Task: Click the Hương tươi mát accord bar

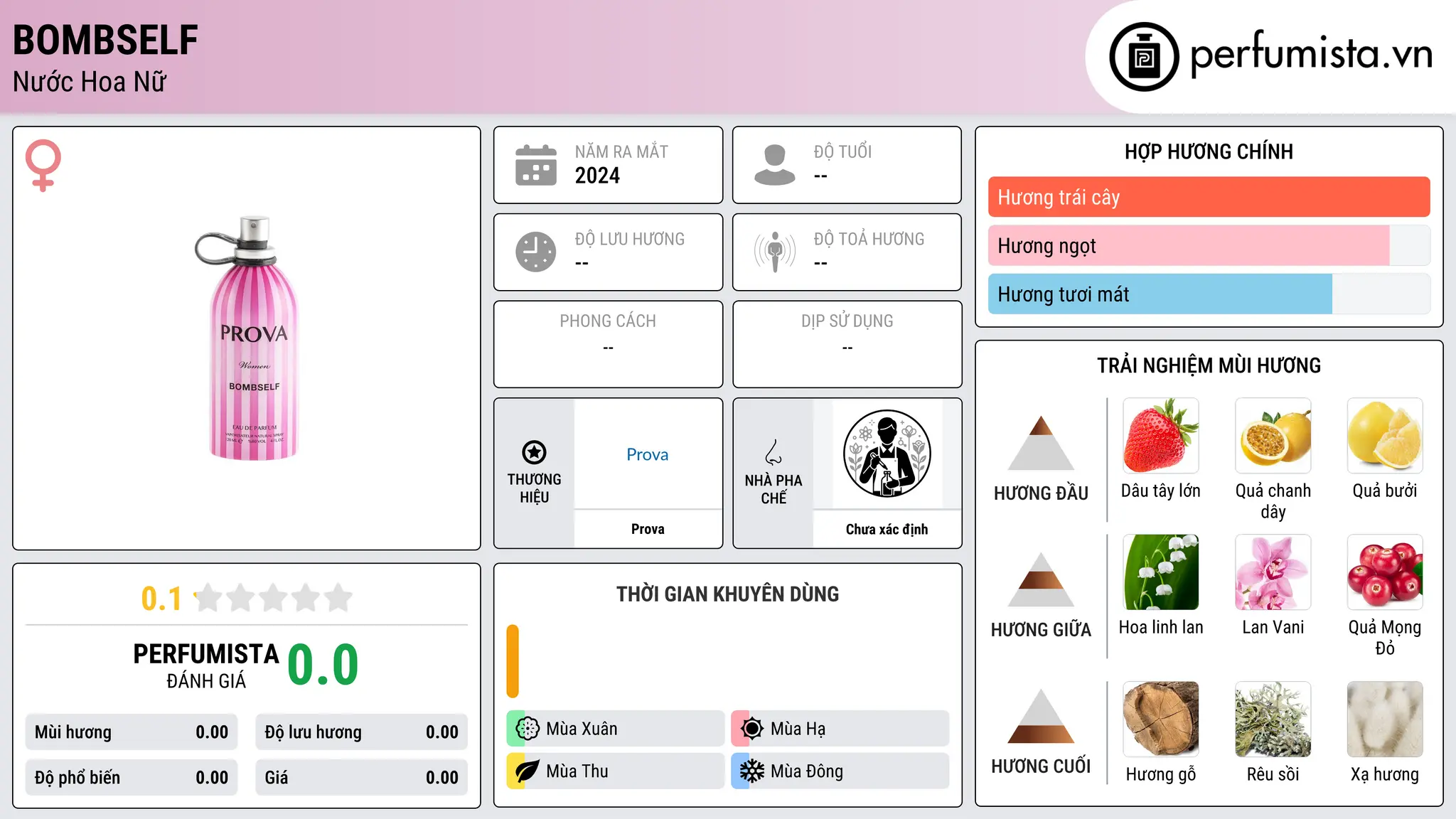Action: [x=1209, y=294]
